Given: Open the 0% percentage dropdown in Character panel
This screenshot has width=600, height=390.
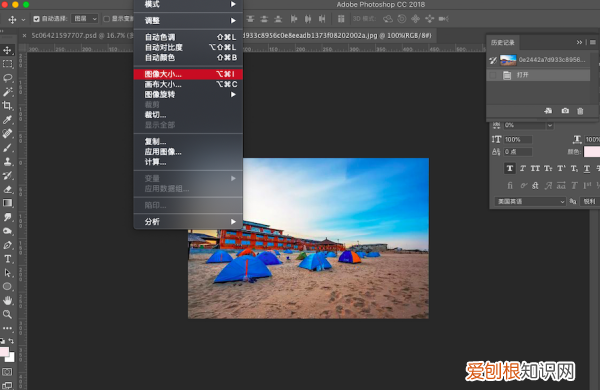Looking at the screenshot, I should (x=550, y=126).
